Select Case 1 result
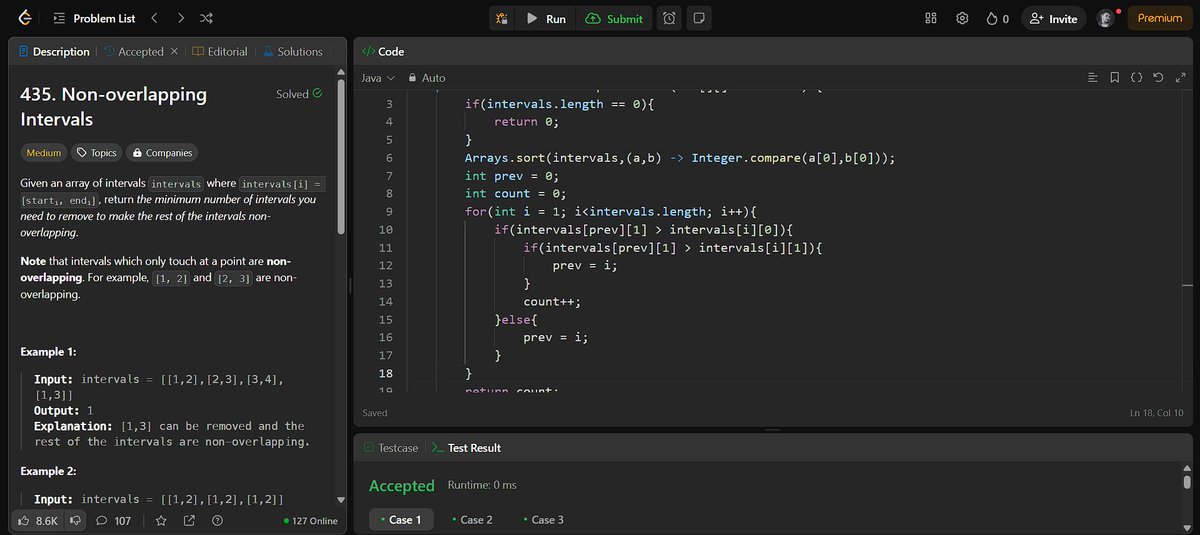This screenshot has width=1200, height=535. (x=401, y=520)
